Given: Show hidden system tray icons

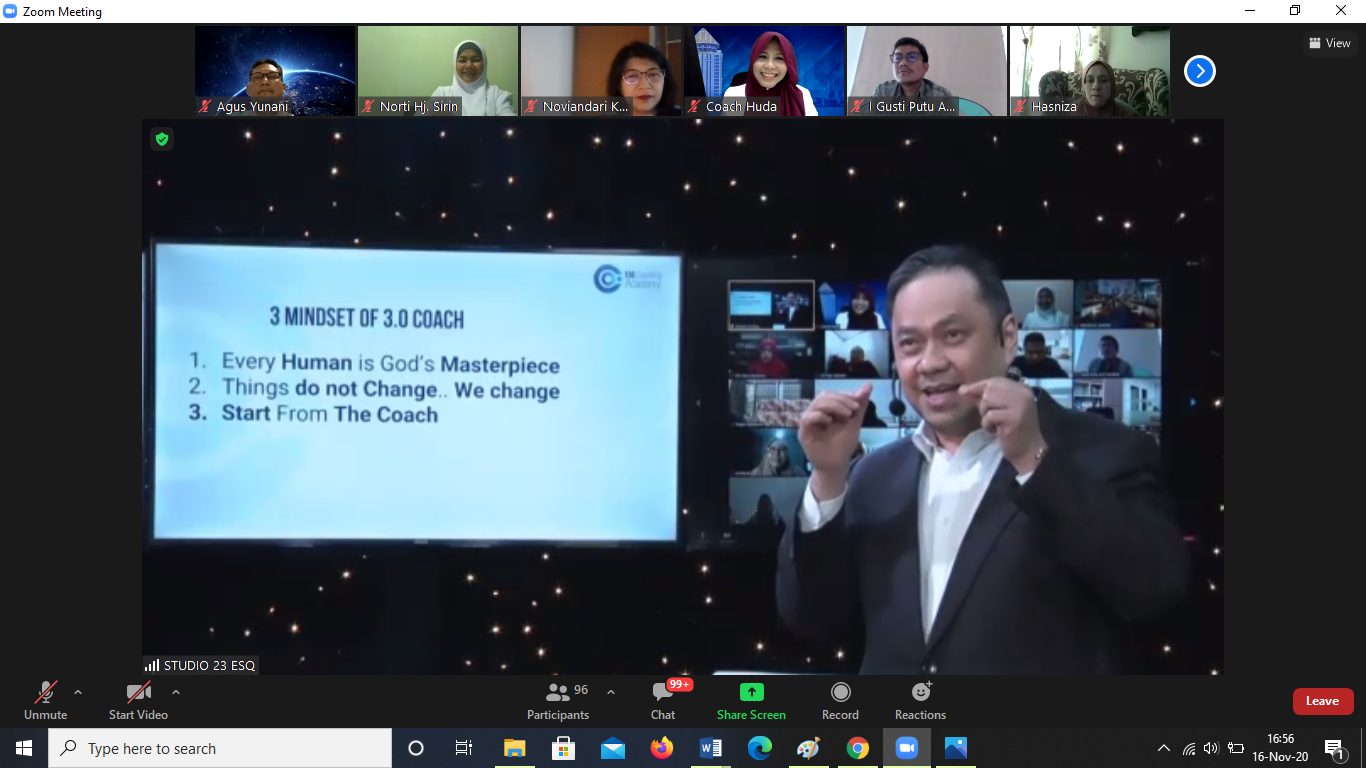Looking at the screenshot, I should coord(1163,748).
